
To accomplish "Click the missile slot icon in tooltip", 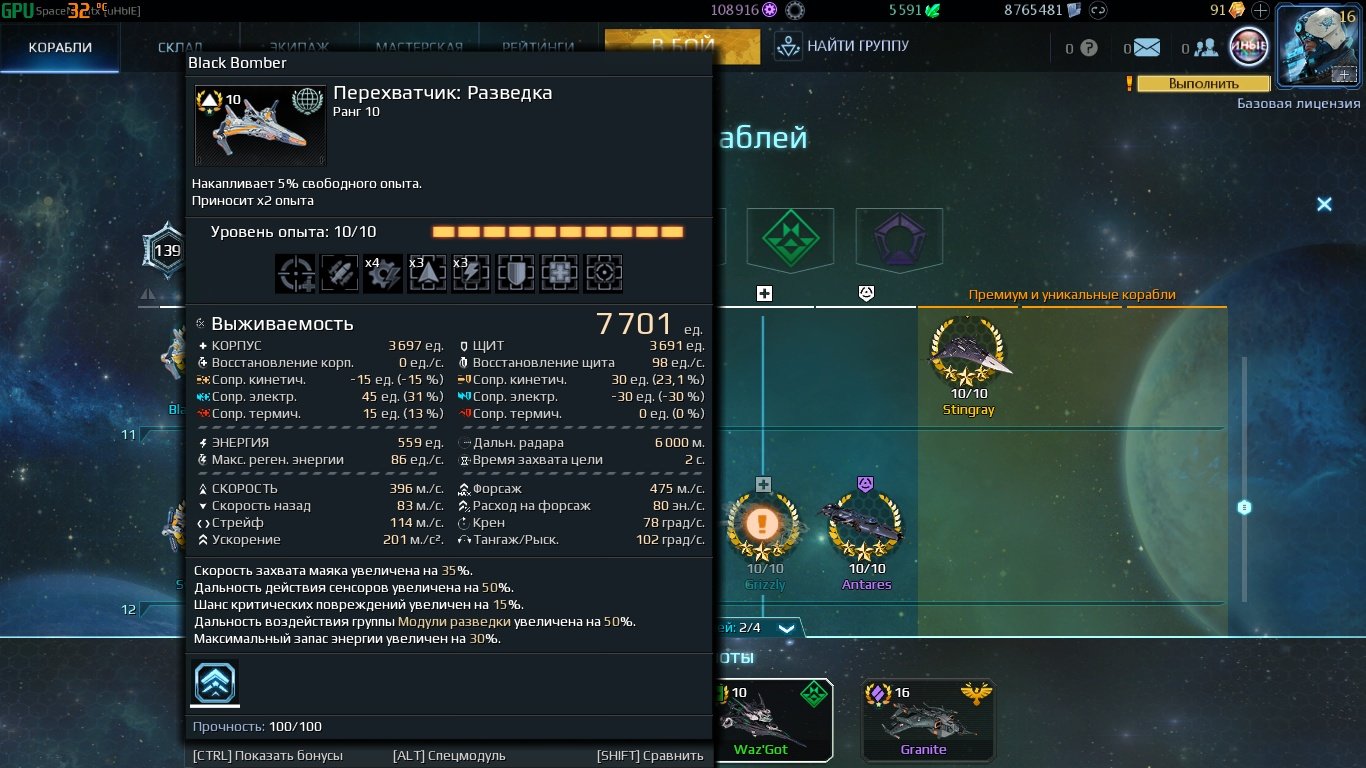I will pos(339,273).
